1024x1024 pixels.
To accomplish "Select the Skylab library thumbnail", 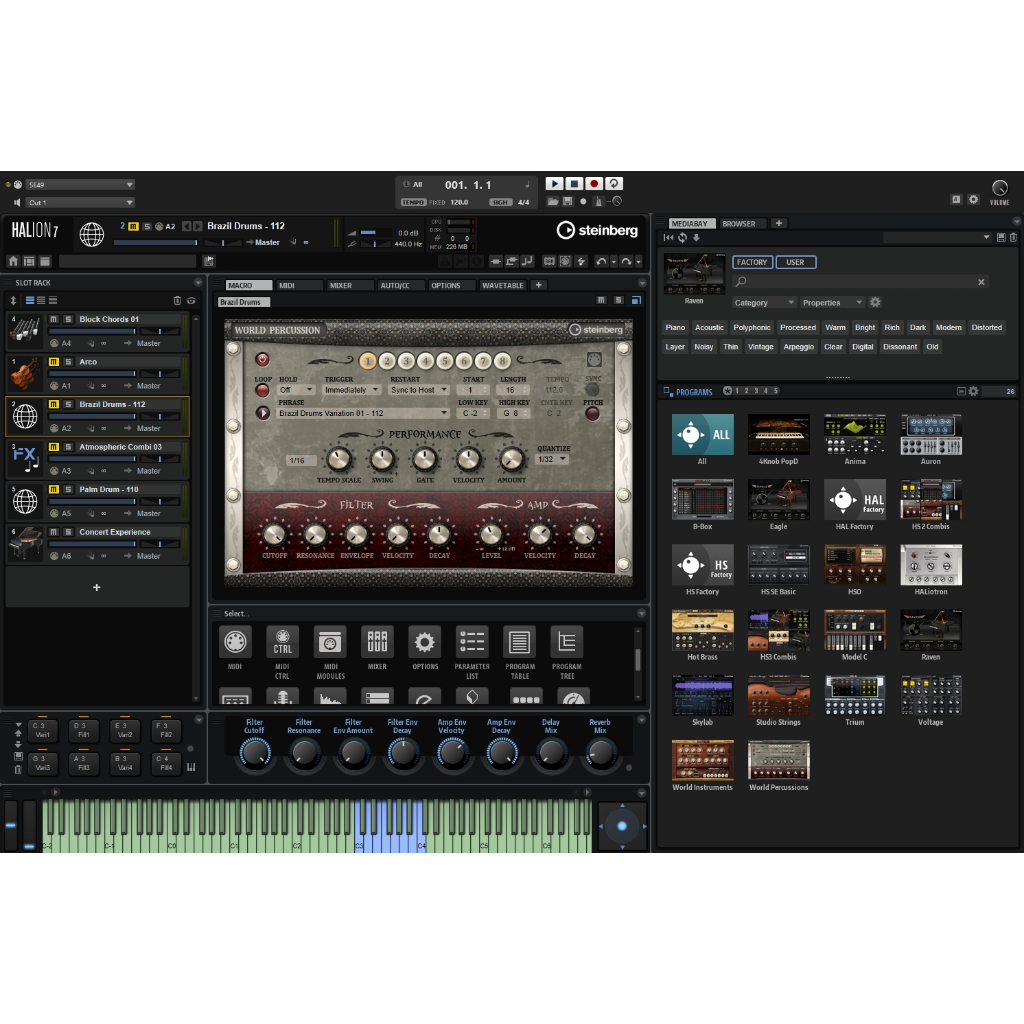I will (x=702, y=695).
